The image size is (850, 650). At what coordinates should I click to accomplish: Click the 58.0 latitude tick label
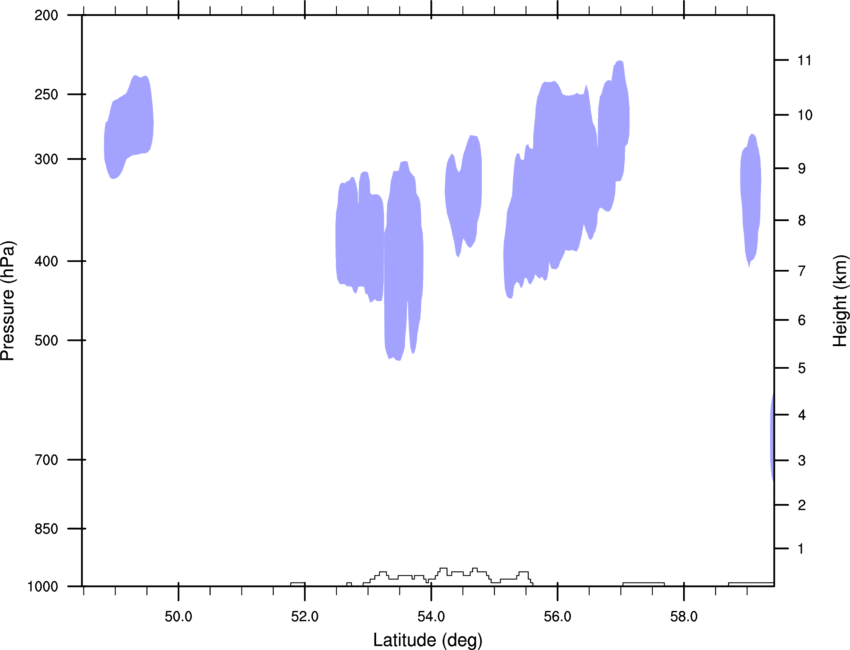684,617
